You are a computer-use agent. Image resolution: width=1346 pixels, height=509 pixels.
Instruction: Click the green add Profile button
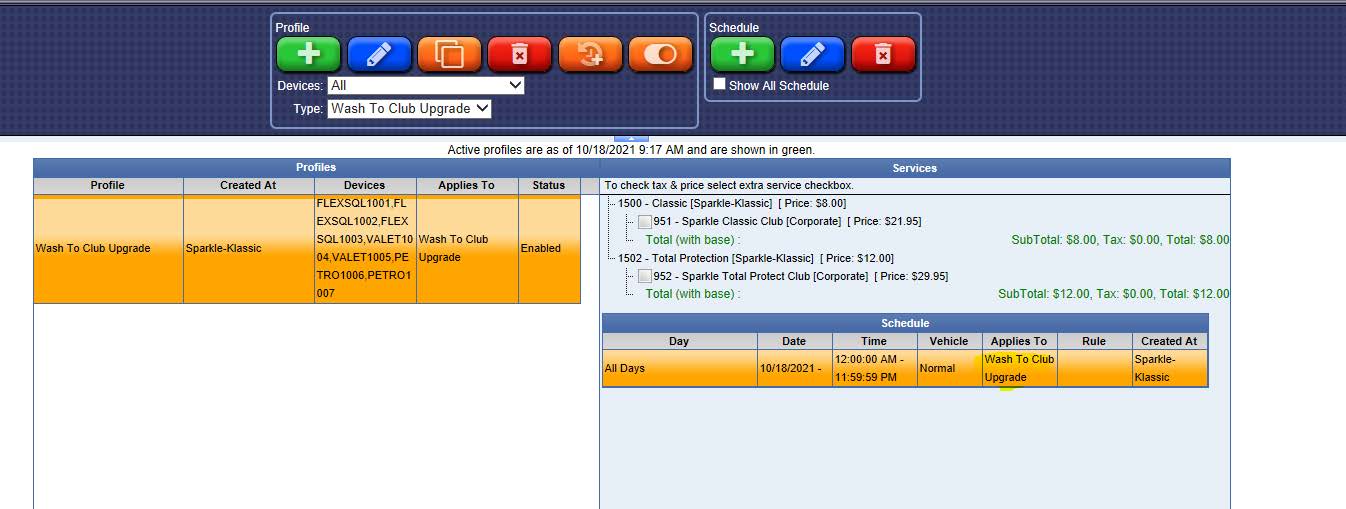point(308,54)
